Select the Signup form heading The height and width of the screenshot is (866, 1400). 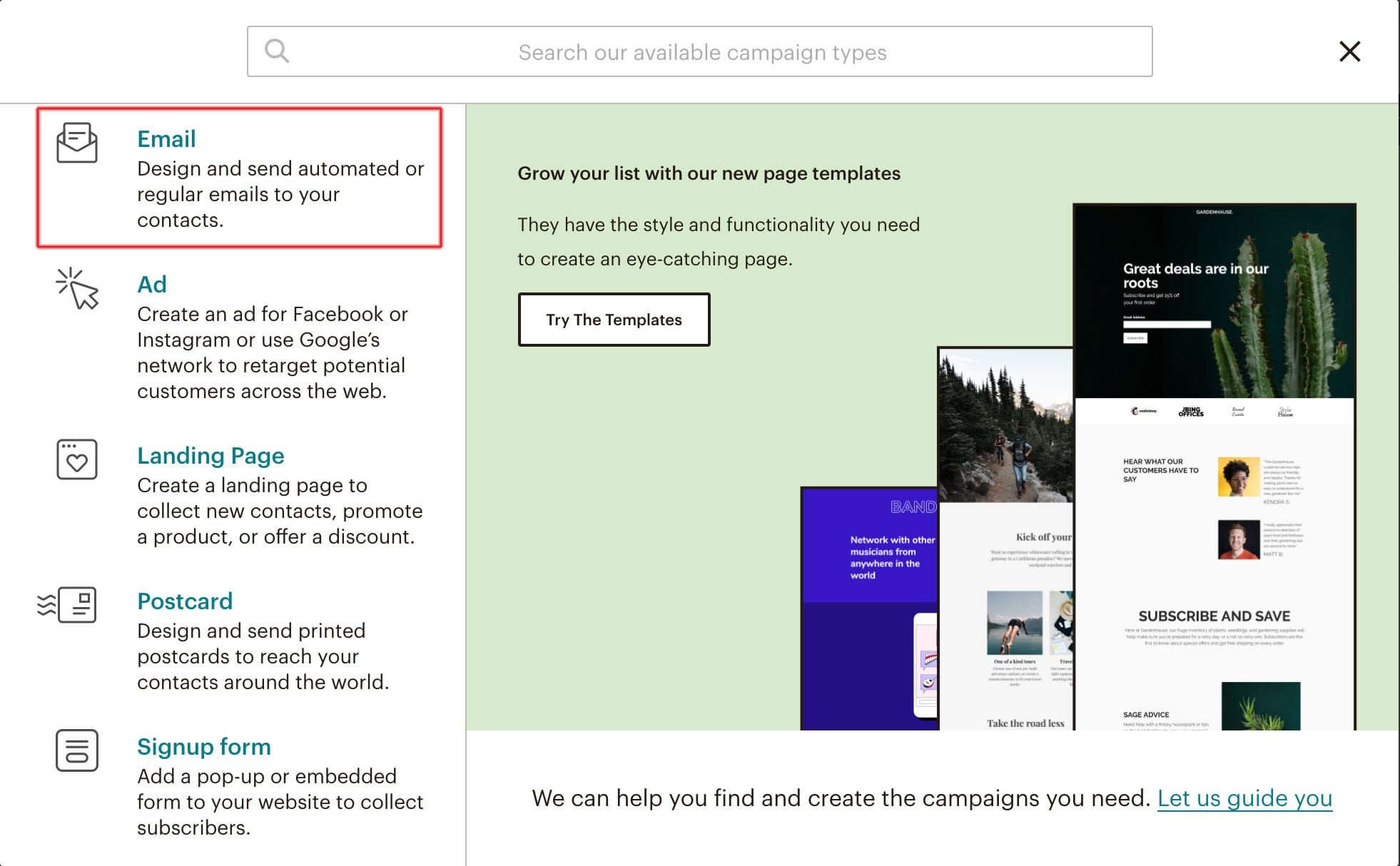(x=204, y=746)
